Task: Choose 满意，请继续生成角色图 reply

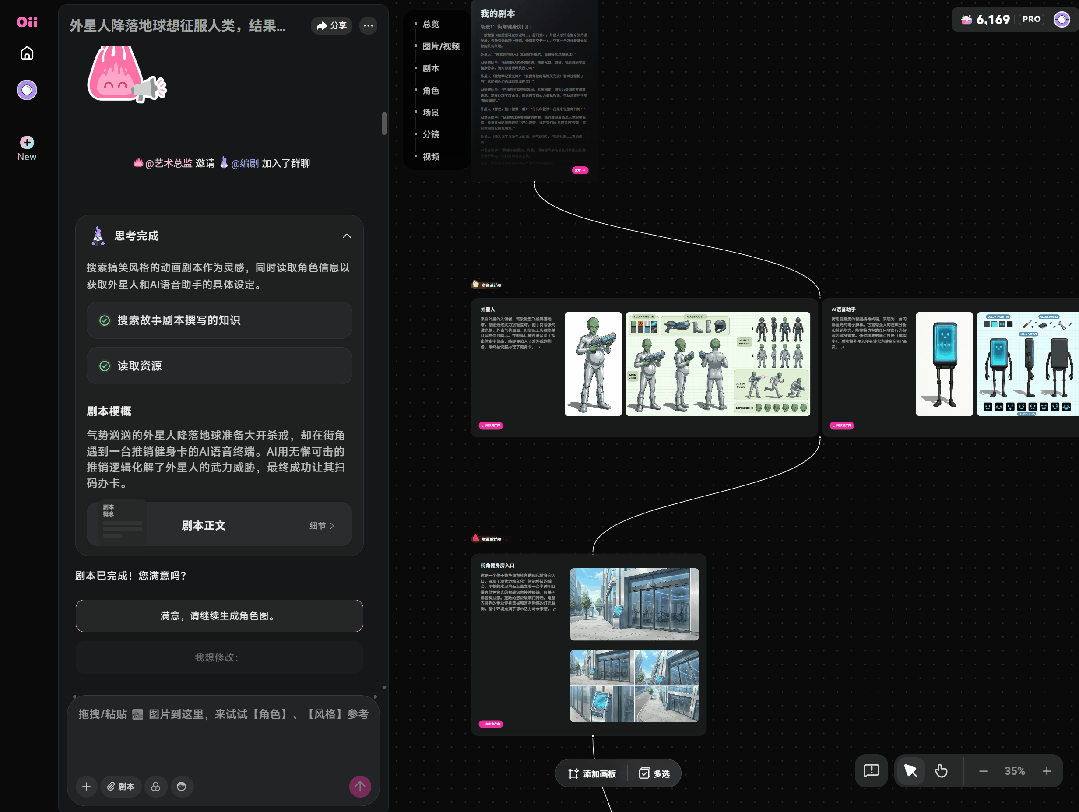Action: 220,616
